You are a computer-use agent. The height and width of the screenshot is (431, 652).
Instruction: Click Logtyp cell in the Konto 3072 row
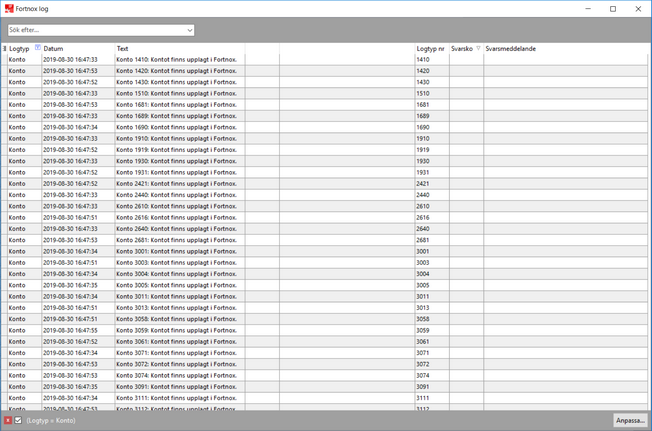(25, 364)
